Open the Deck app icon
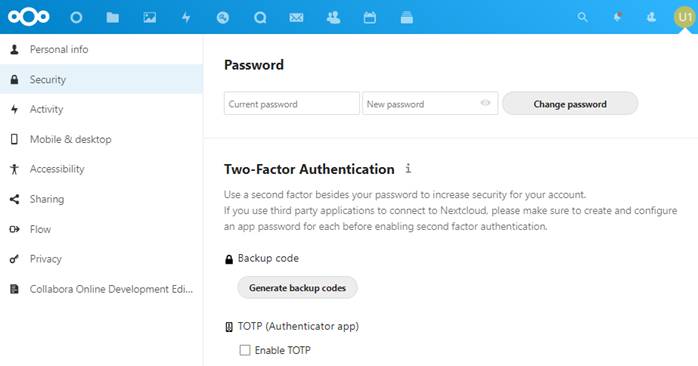698x366 pixels. tap(406, 17)
